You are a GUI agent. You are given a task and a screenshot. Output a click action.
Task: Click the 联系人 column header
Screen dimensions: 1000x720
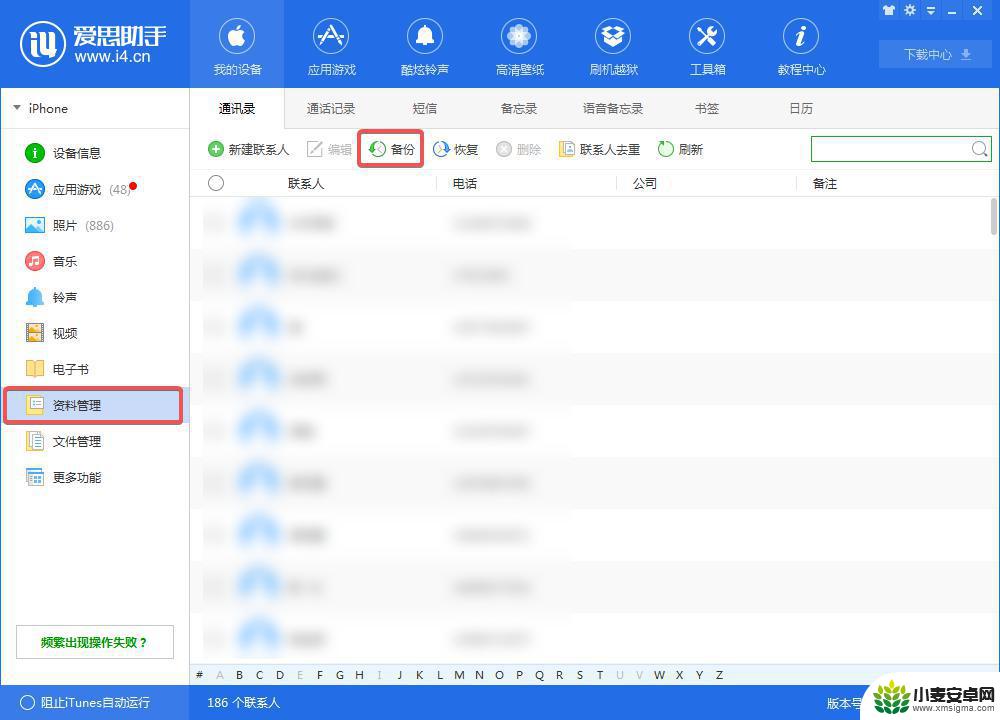(x=306, y=184)
